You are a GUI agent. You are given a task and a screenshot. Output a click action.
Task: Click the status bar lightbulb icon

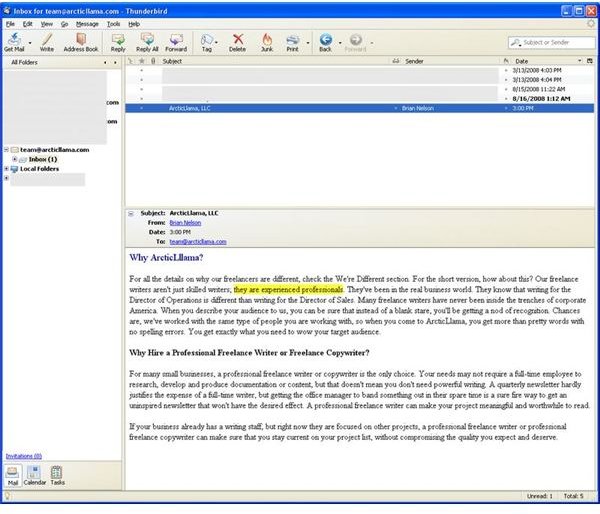click(x=7, y=496)
